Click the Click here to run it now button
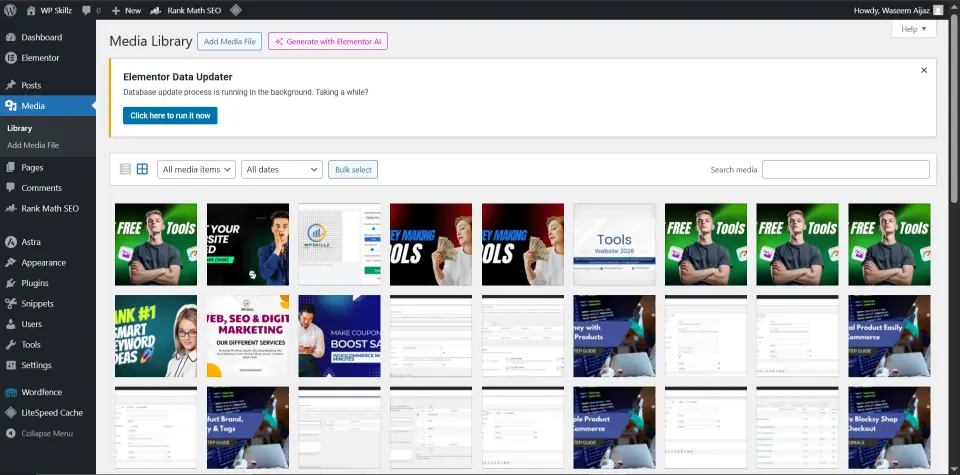Image resolution: width=960 pixels, height=475 pixels. click(x=170, y=116)
